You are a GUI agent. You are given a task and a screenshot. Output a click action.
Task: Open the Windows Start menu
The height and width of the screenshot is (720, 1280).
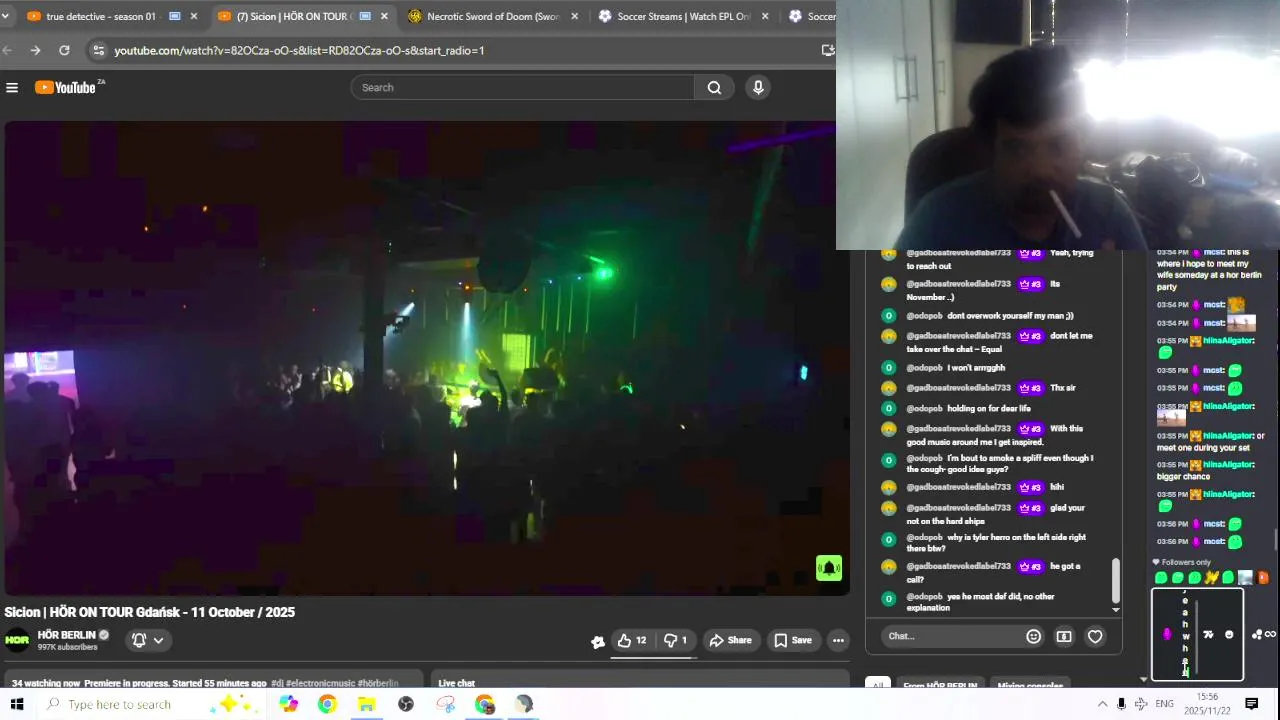(x=17, y=704)
